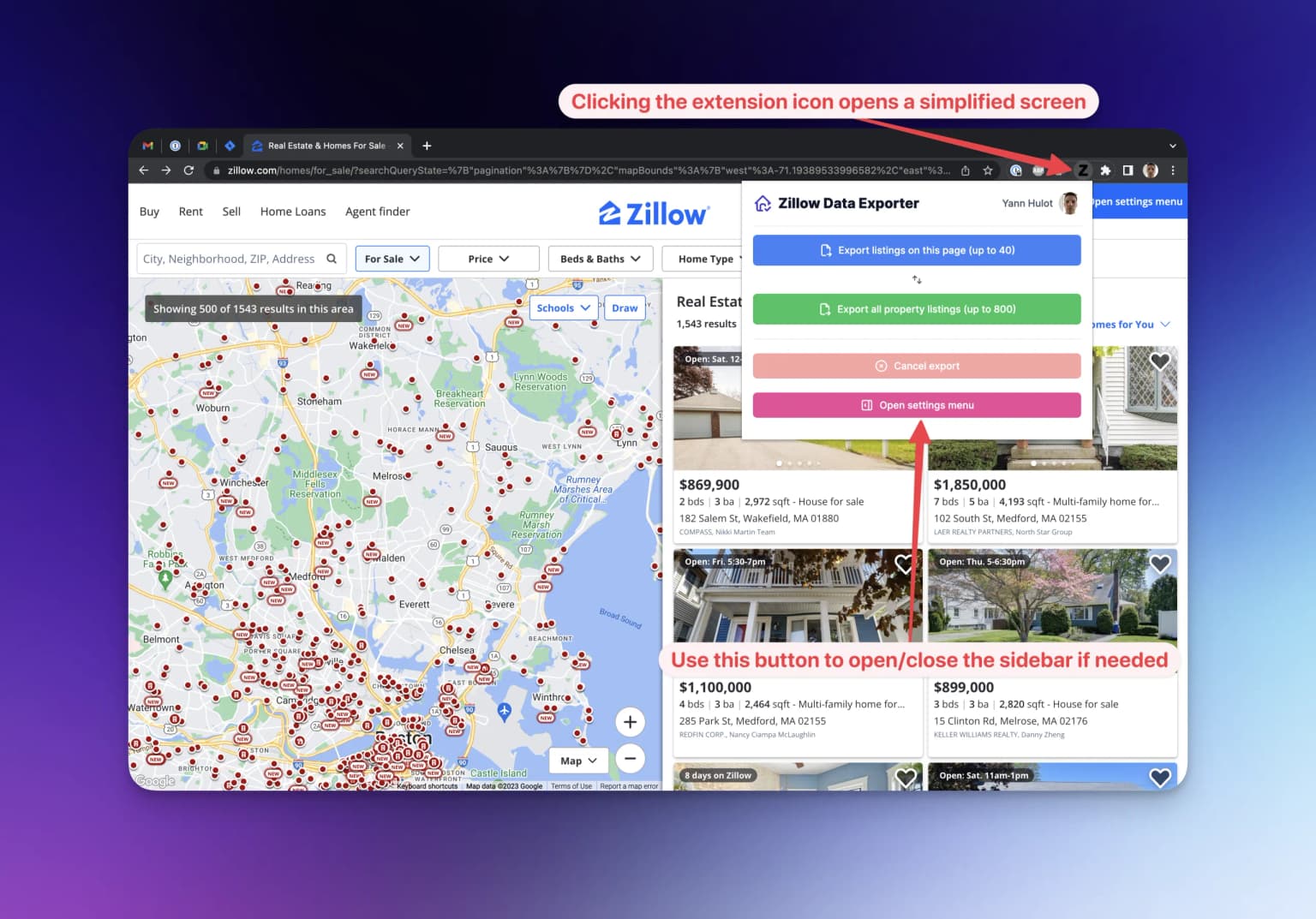Click the $1,850,000 price text

[970, 485]
